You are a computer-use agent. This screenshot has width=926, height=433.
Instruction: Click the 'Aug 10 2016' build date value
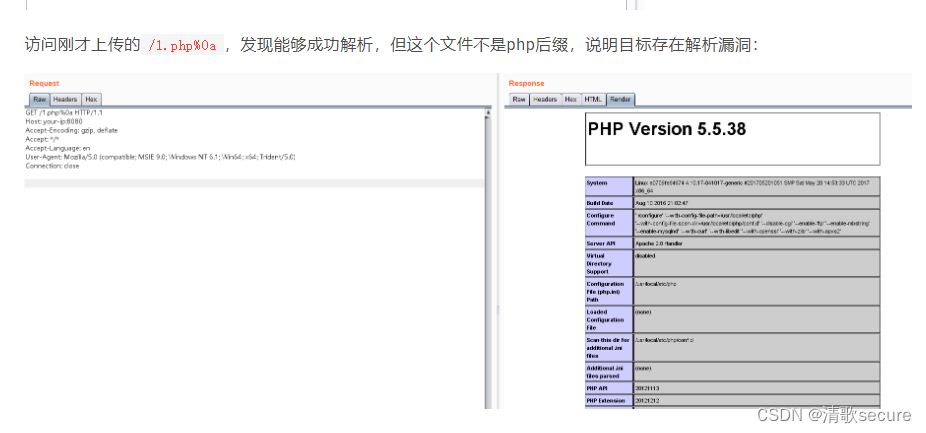[x=660, y=203]
